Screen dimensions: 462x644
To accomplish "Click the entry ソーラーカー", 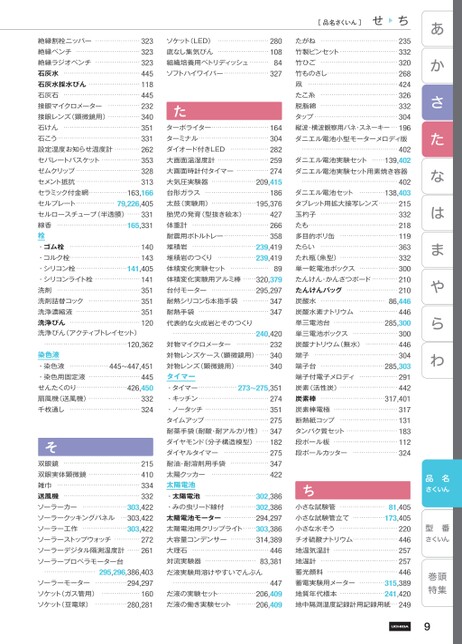I will 57,507.
